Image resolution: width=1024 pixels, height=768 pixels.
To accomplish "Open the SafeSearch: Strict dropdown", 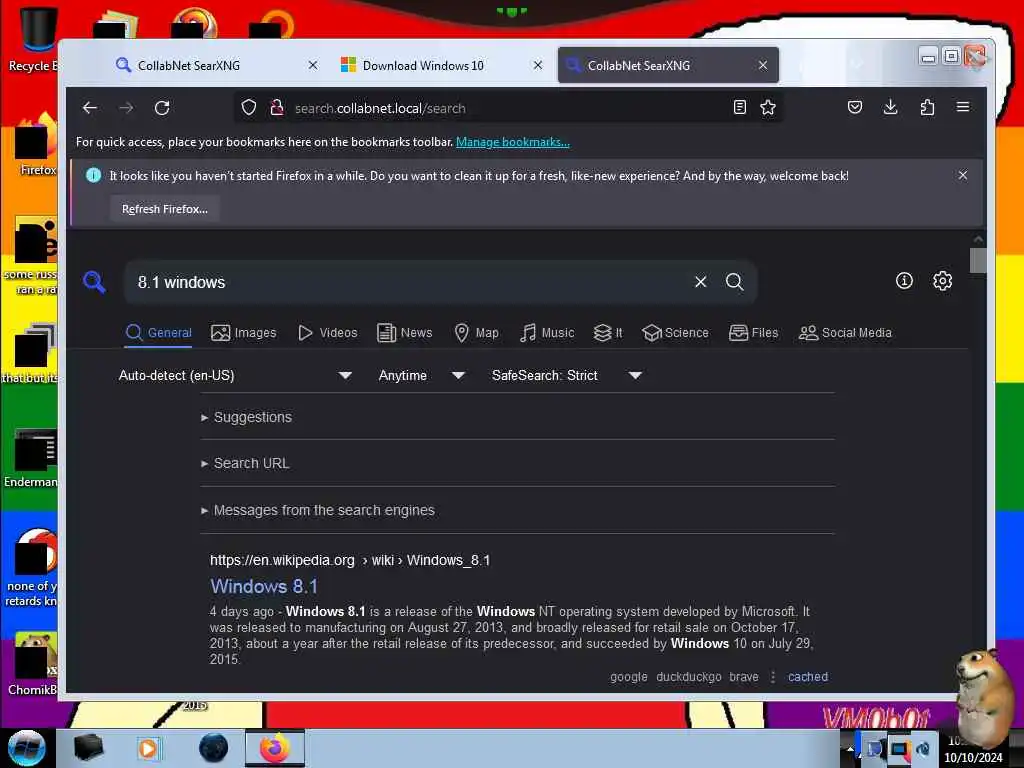I will (566, 376).
